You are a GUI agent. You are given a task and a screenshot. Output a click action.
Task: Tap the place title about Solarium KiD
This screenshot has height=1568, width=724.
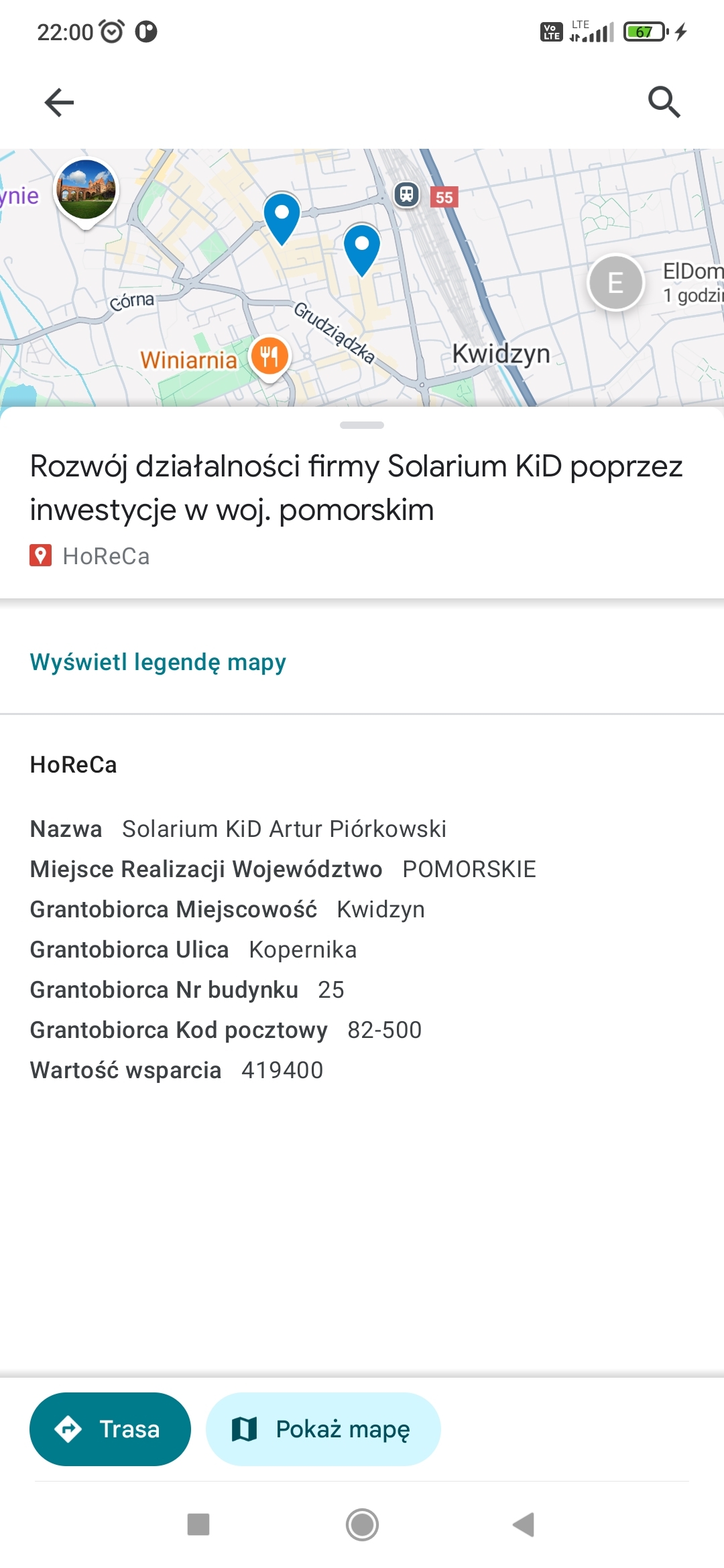click(356, 487)
